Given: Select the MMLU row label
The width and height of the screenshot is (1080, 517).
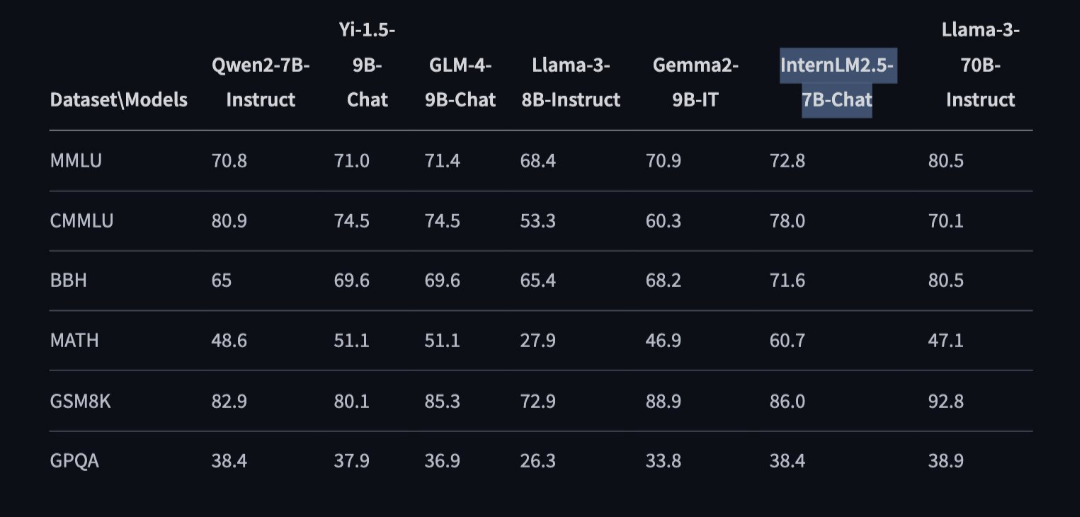Looking at the screenshot, I should click(x=76, y=160).
